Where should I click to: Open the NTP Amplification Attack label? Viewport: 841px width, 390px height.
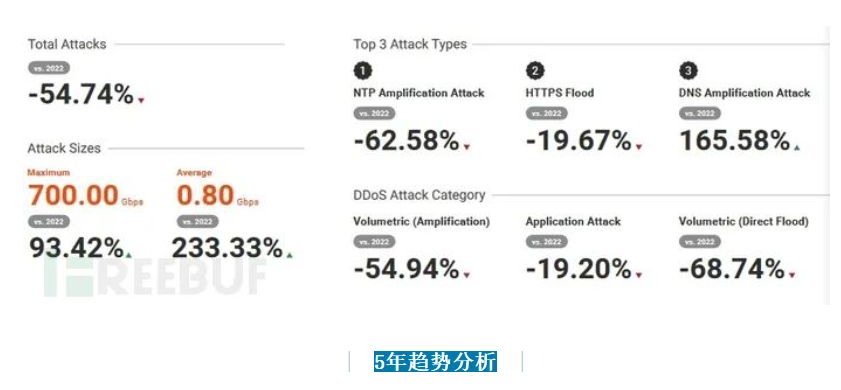419,93
